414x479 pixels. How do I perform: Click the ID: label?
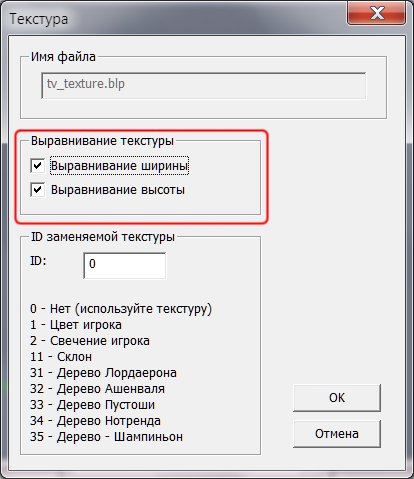(x=38, y=261)
